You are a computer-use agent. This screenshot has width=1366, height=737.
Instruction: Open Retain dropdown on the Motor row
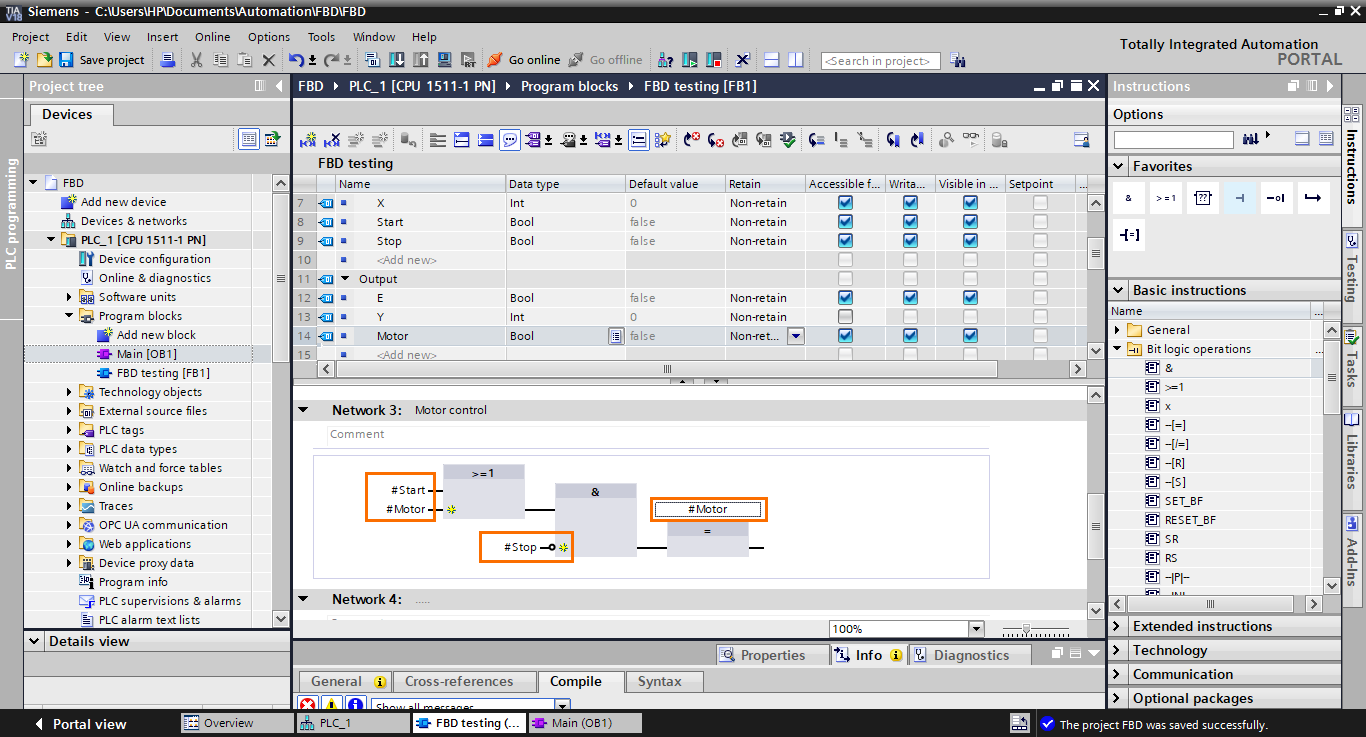(798, 336)
